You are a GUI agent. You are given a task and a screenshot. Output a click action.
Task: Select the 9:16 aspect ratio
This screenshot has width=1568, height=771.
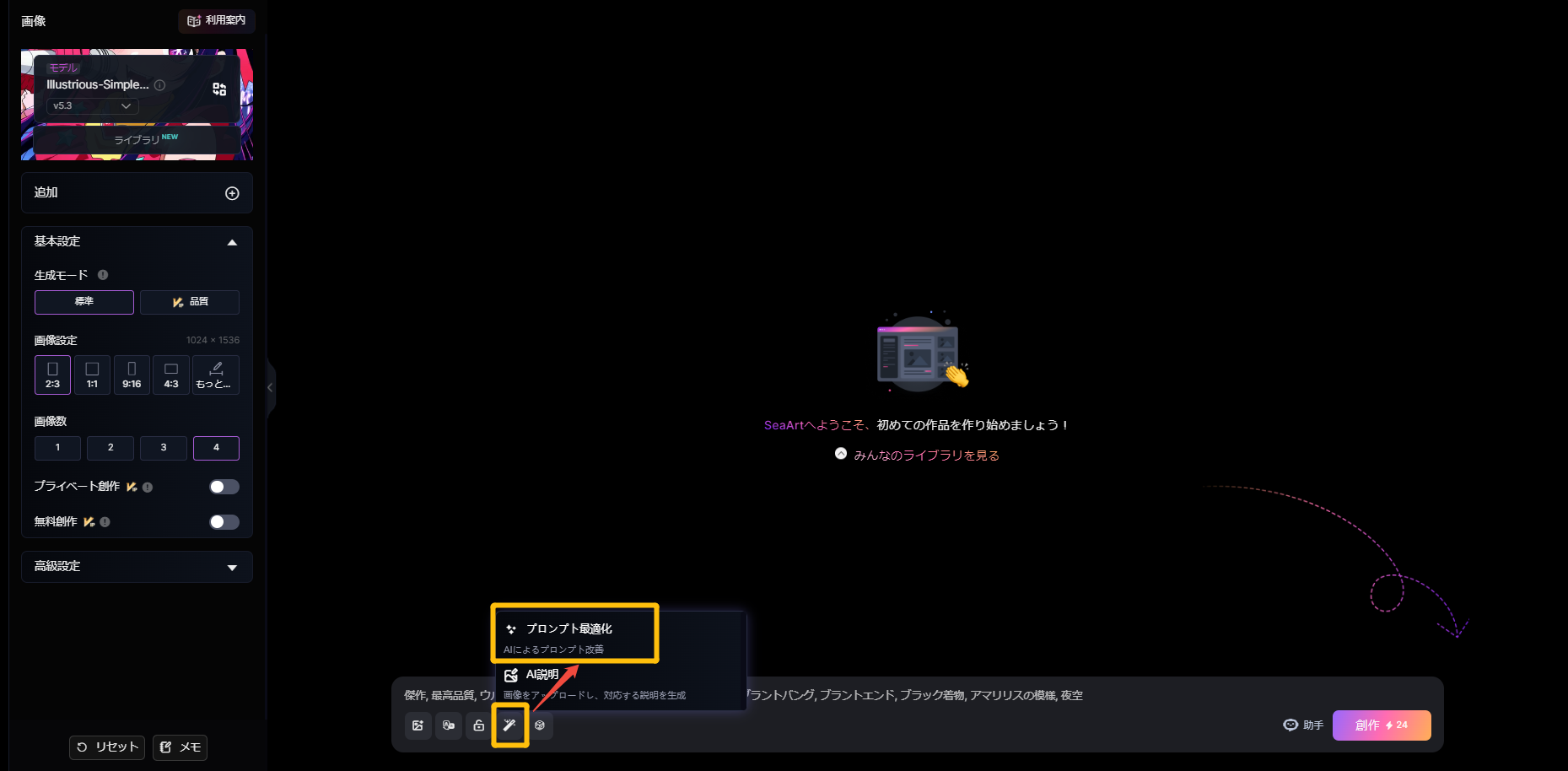click(132, 375)
